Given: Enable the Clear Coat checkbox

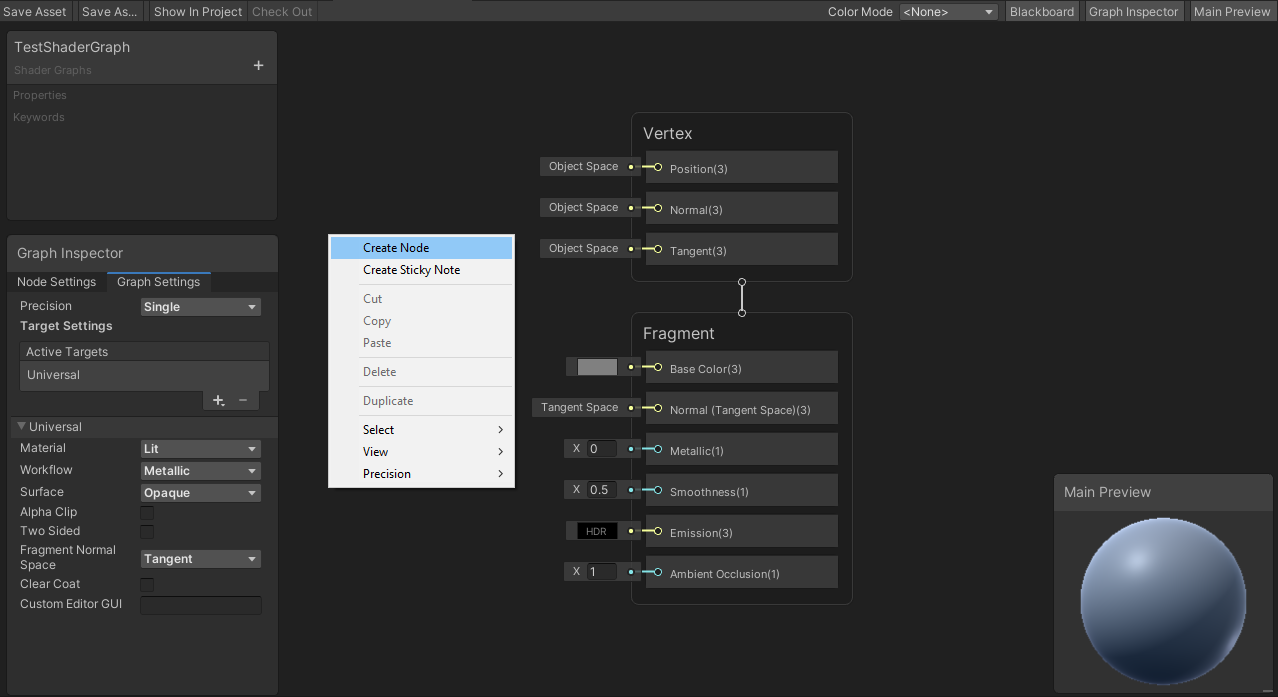Looking at the screenshot, I should [x=147, y=585].
